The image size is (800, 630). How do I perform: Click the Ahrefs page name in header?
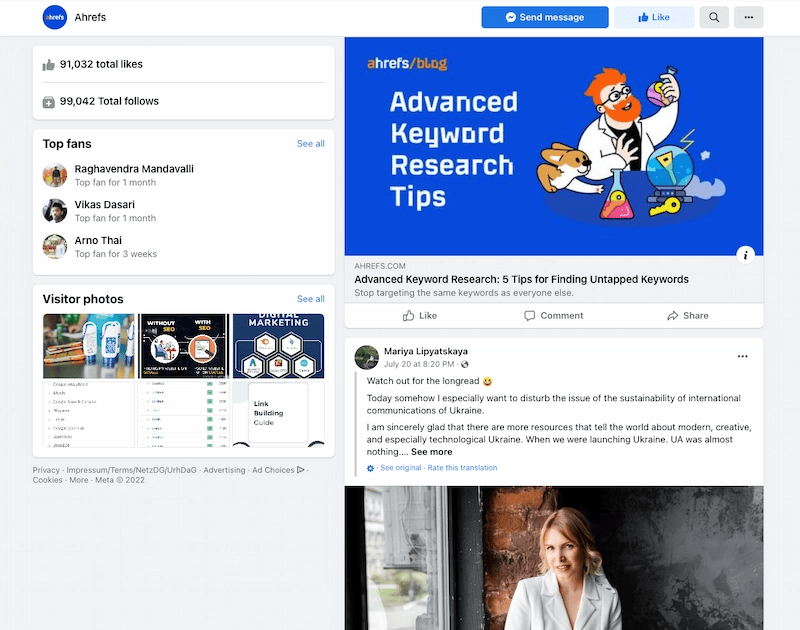[90, 17]
